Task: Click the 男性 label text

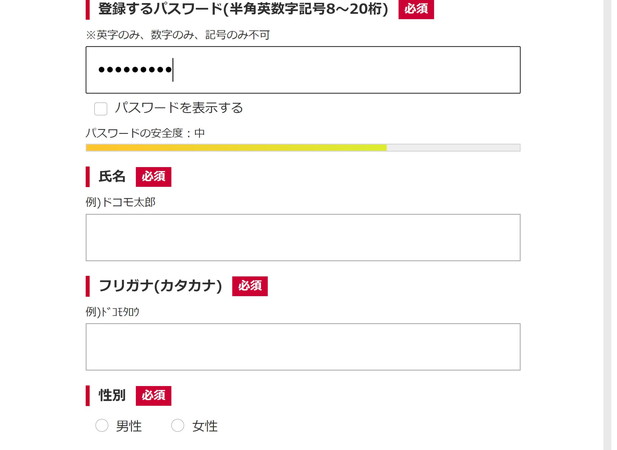Action: pos(129,426)
